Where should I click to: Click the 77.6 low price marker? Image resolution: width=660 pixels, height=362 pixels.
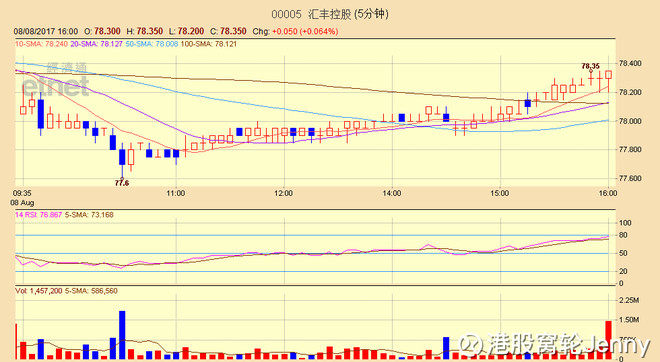122,183
